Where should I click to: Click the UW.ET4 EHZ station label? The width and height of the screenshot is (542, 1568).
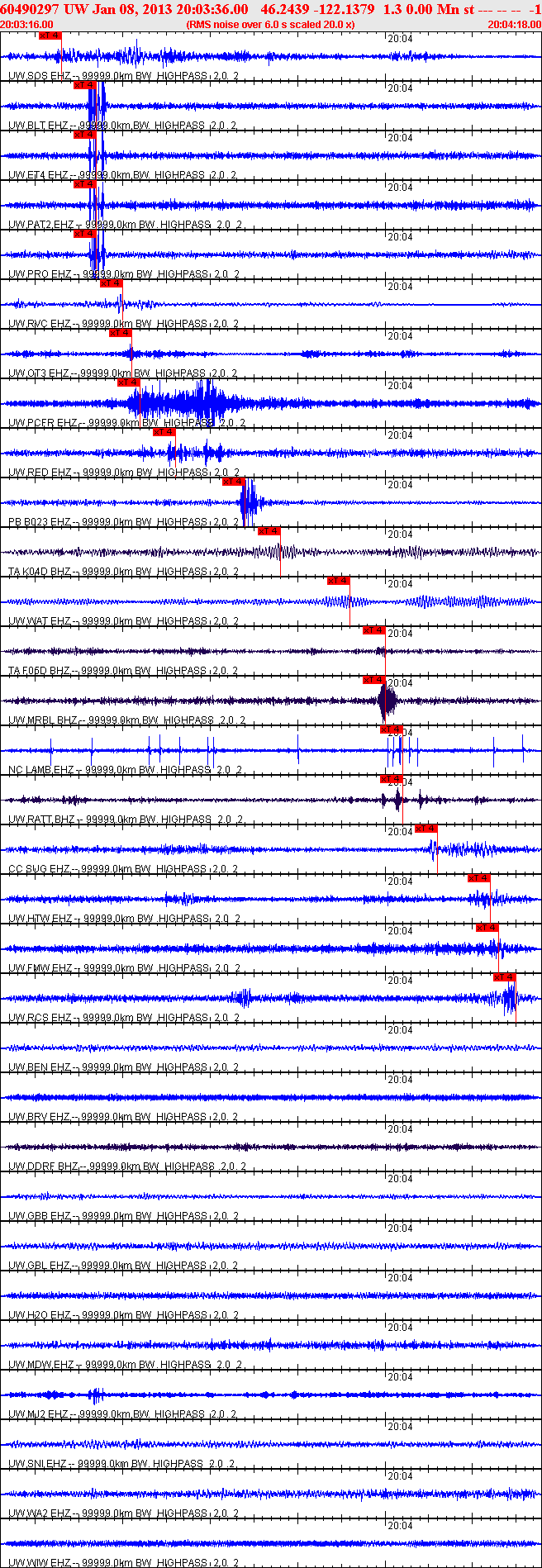pyautogui.click(x=40, y=175)
